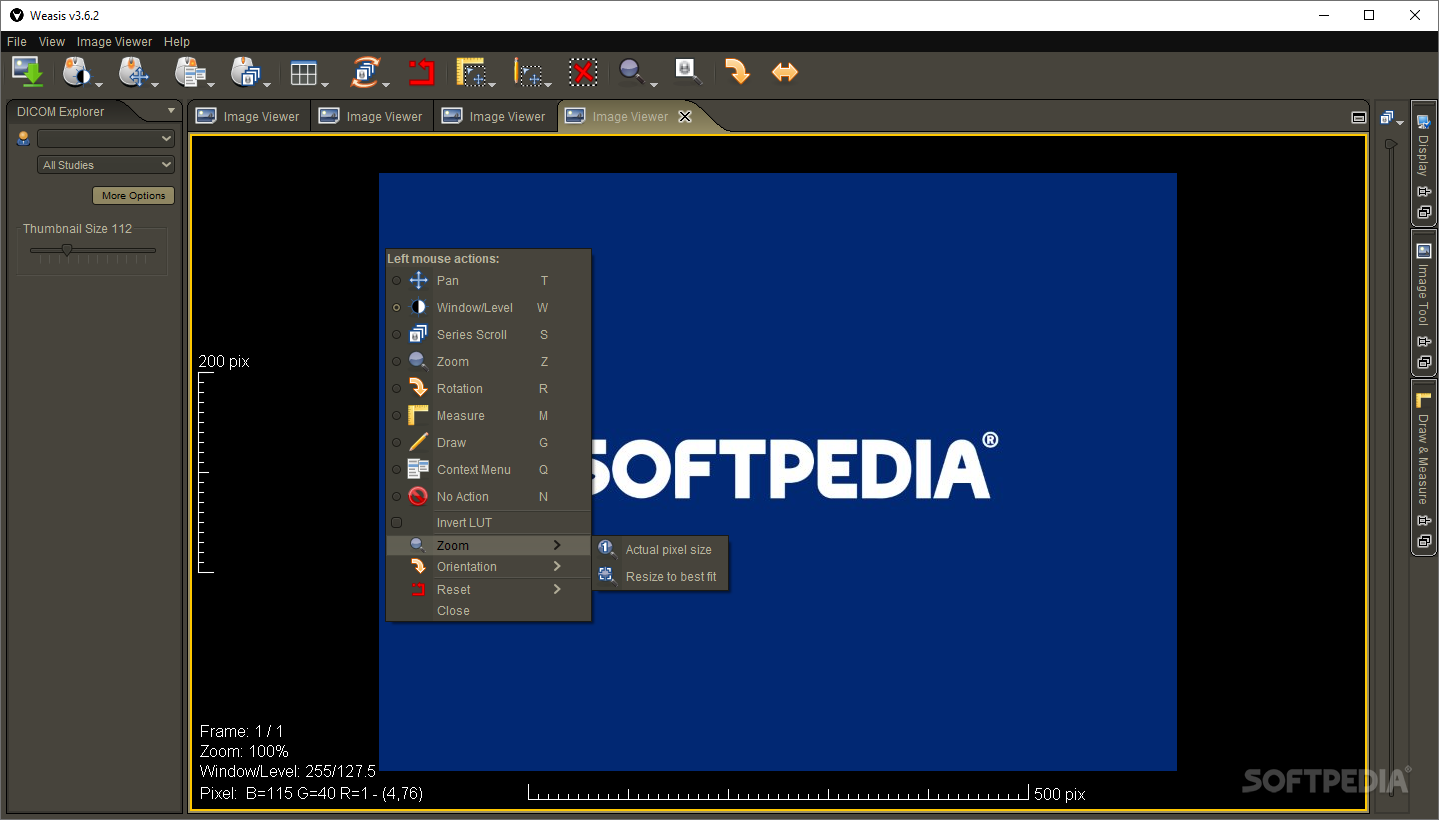The width and height of the screenshot is (1439, 820).
Task: Select Pan as left mouse action
Action: [x=488, y=281]
